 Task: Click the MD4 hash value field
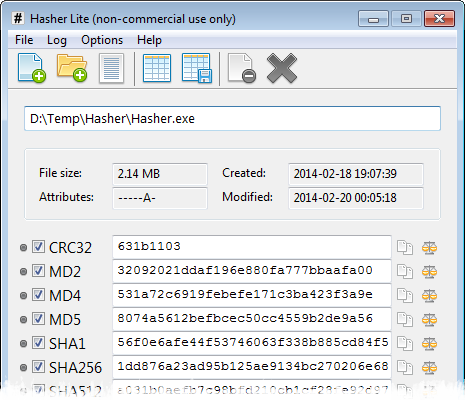coord(252,295)
